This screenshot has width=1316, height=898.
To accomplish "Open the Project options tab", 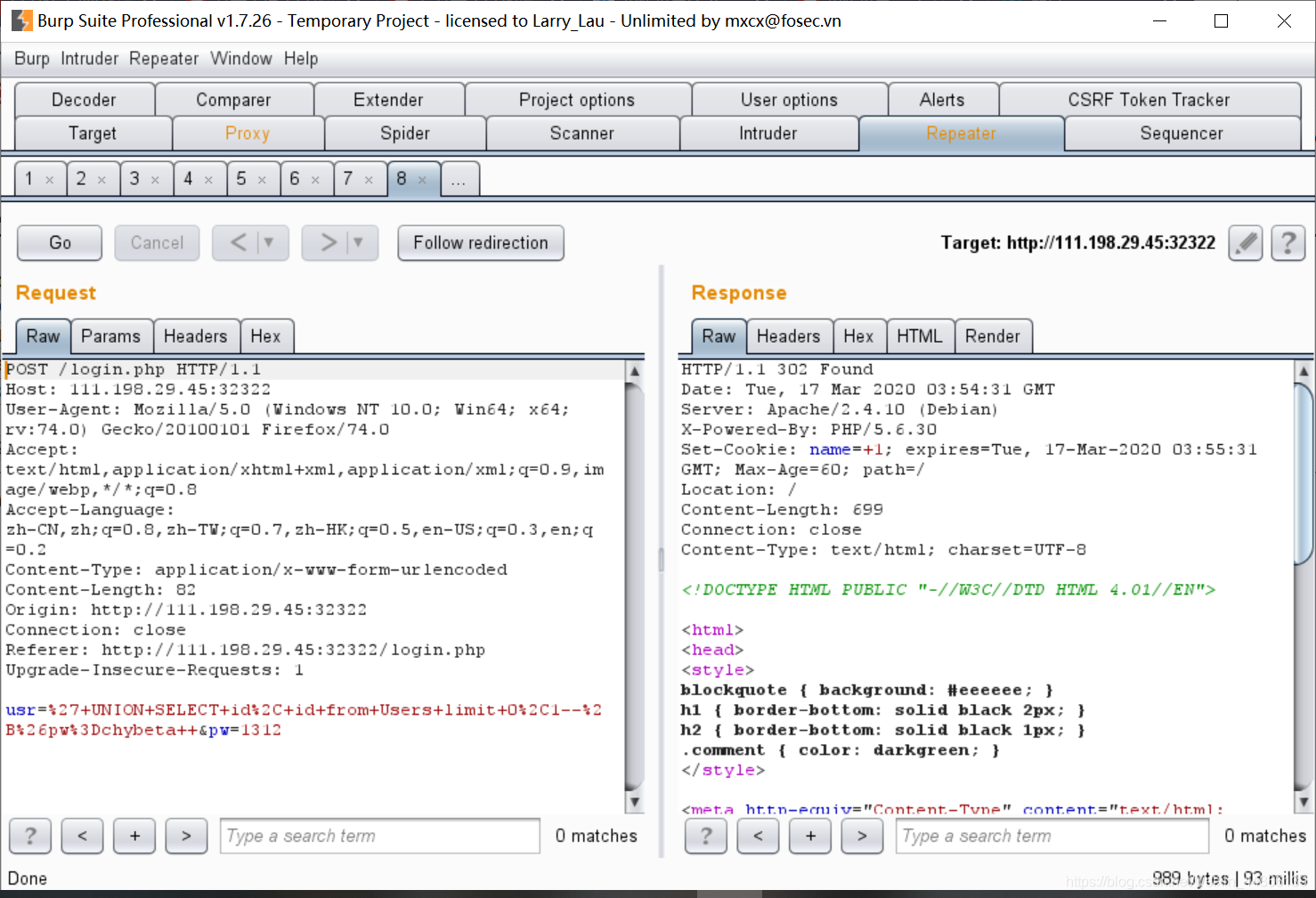I will 578,100.
